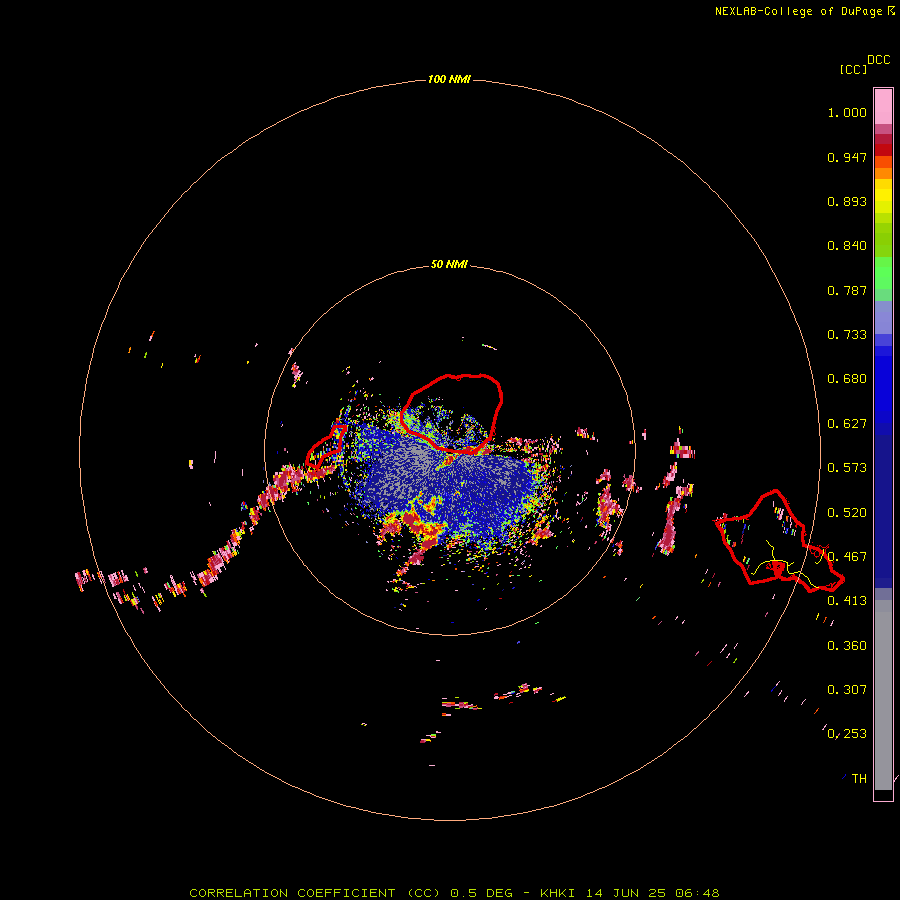Click the 0.893 color scale value
The width and height of the screenshot is (900, 900).
point(847,201)
